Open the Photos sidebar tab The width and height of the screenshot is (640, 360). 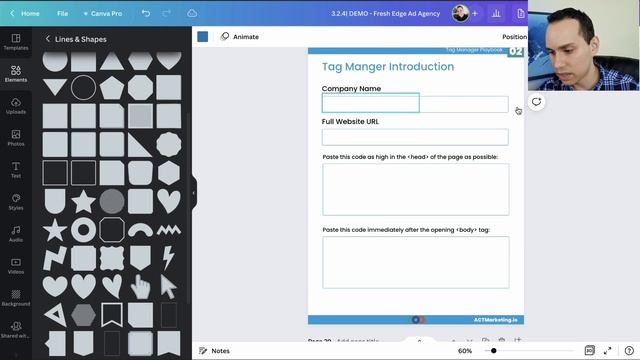[16, 138]
